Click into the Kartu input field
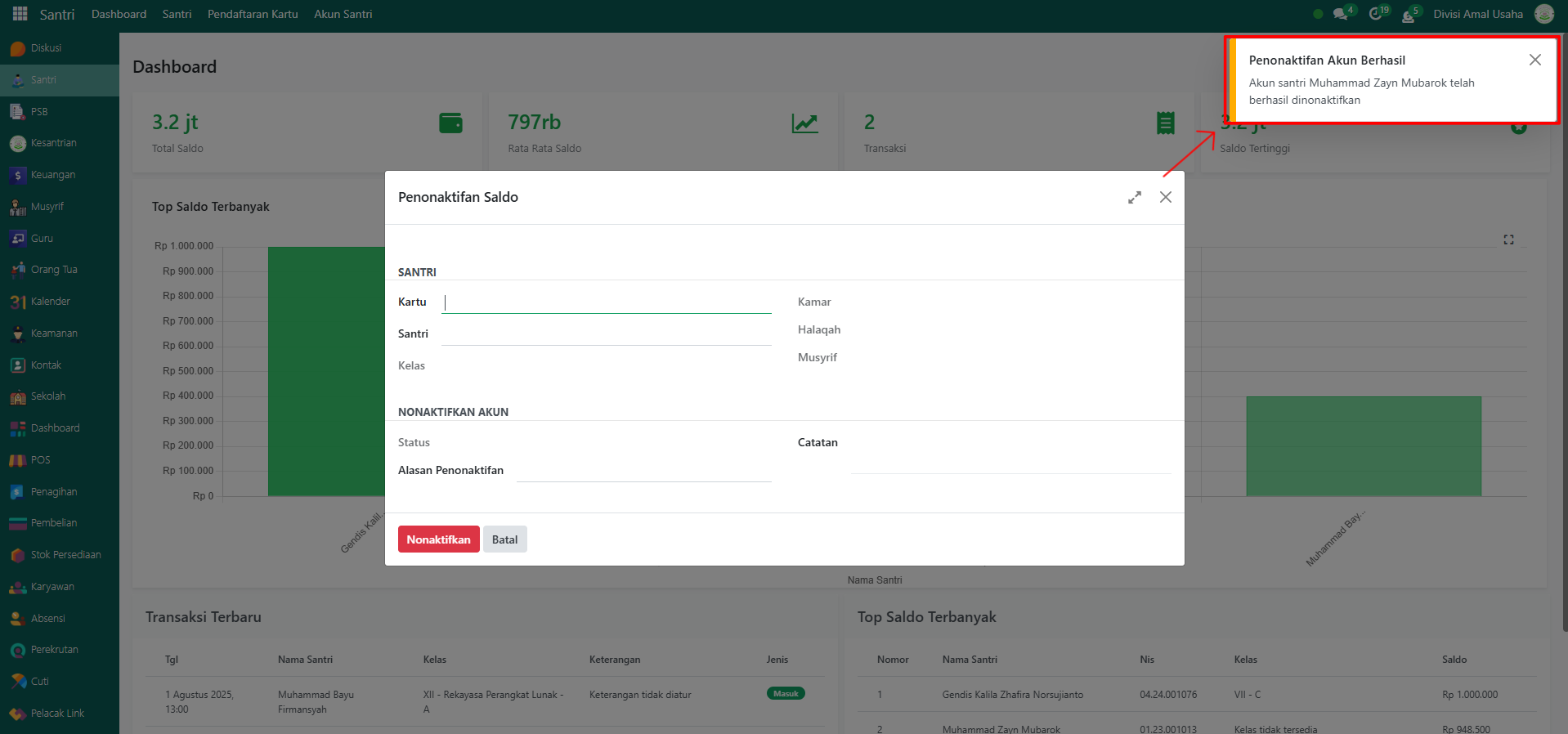The image size is (1568, 734). tap(606, 302)
